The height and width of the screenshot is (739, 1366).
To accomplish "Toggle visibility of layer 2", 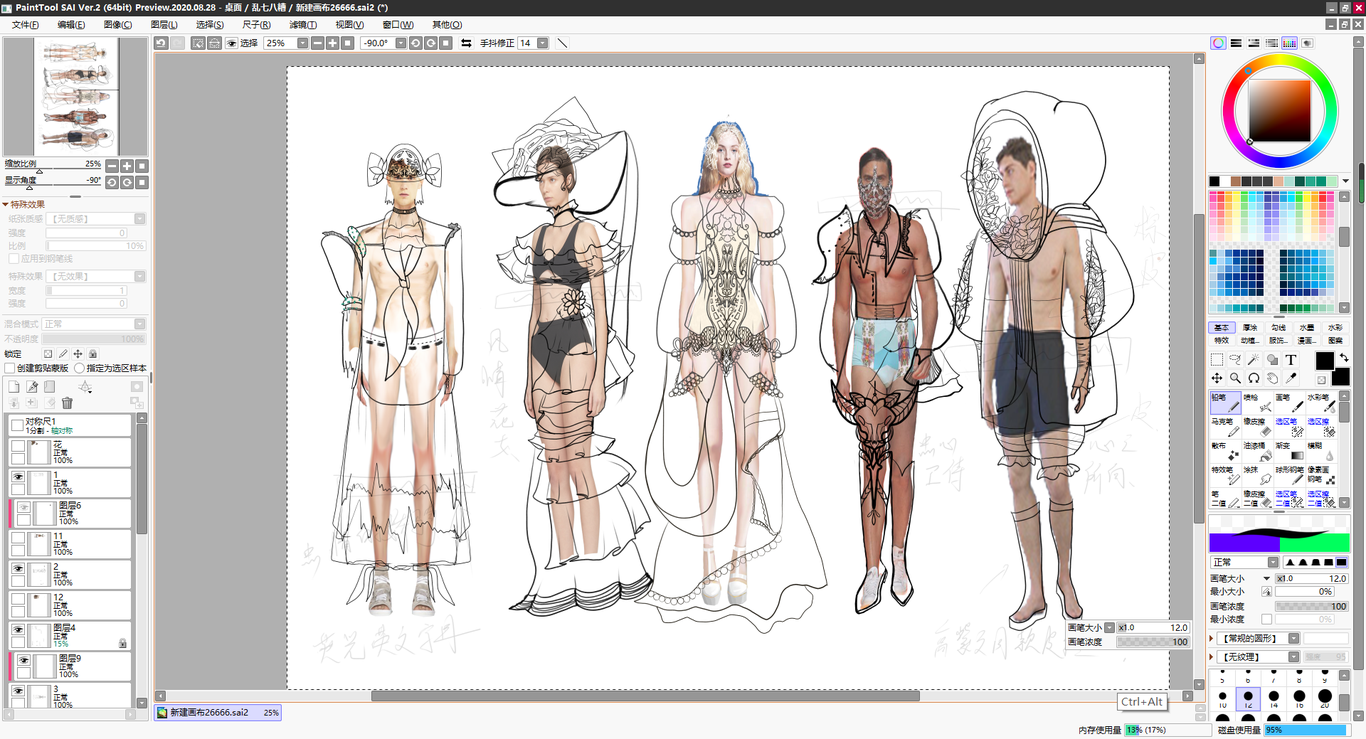I will pos(18,570).
